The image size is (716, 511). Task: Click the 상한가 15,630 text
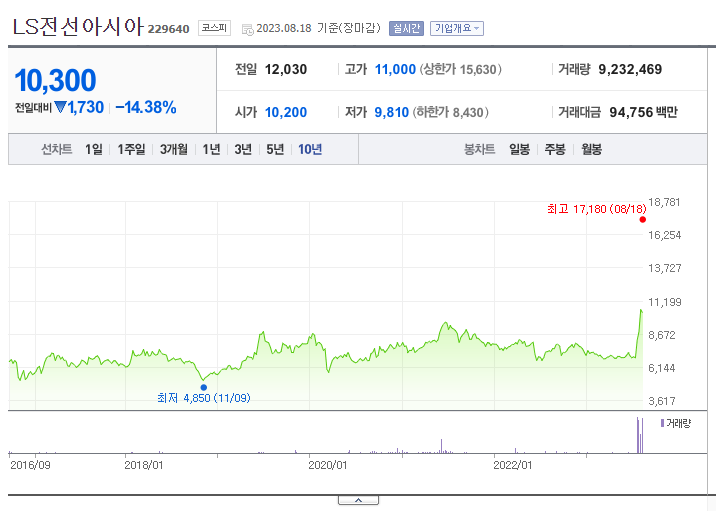461,69
